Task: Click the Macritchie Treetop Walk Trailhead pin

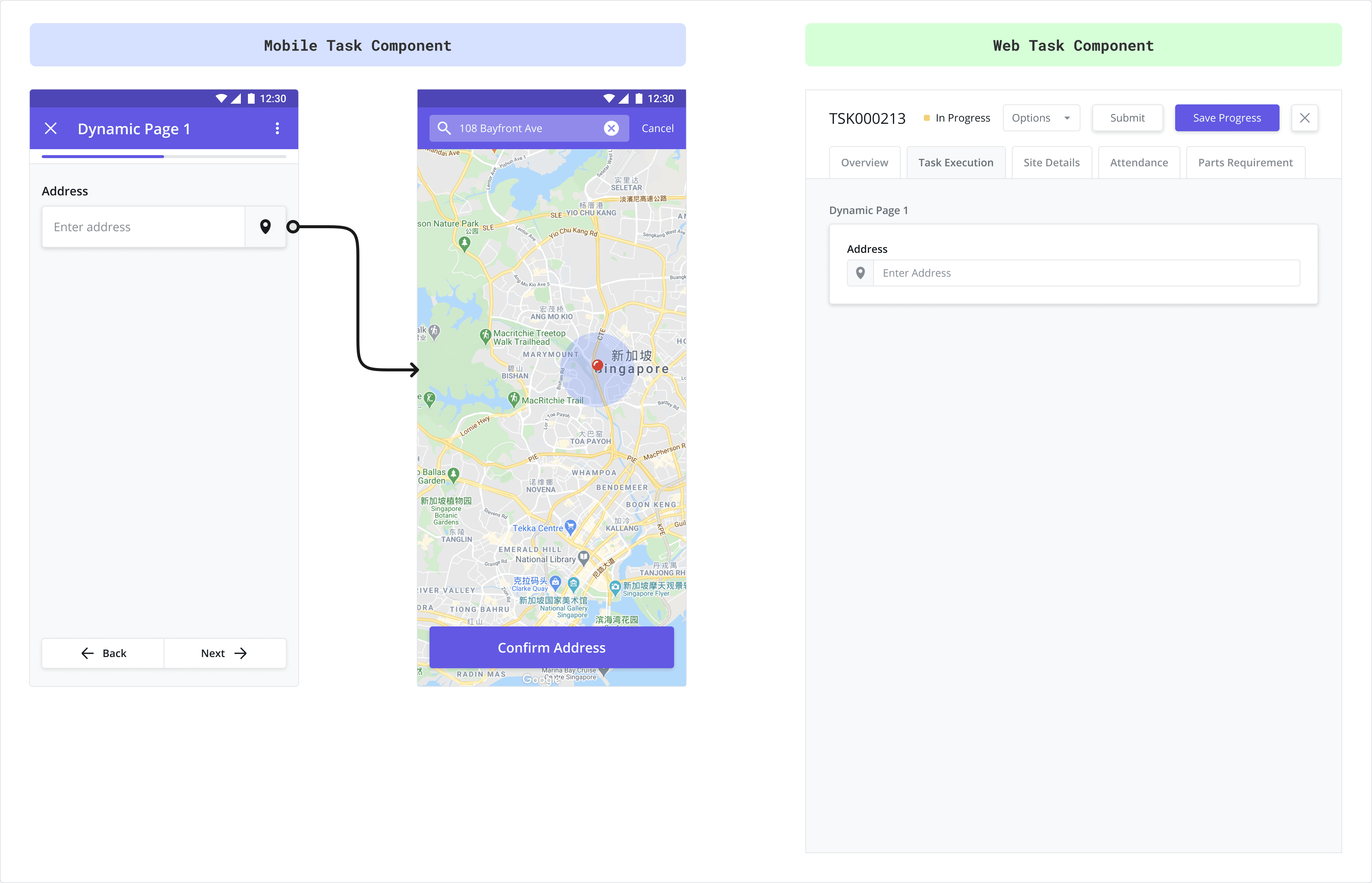Action: pyautogui.click(x=485, y=336)
